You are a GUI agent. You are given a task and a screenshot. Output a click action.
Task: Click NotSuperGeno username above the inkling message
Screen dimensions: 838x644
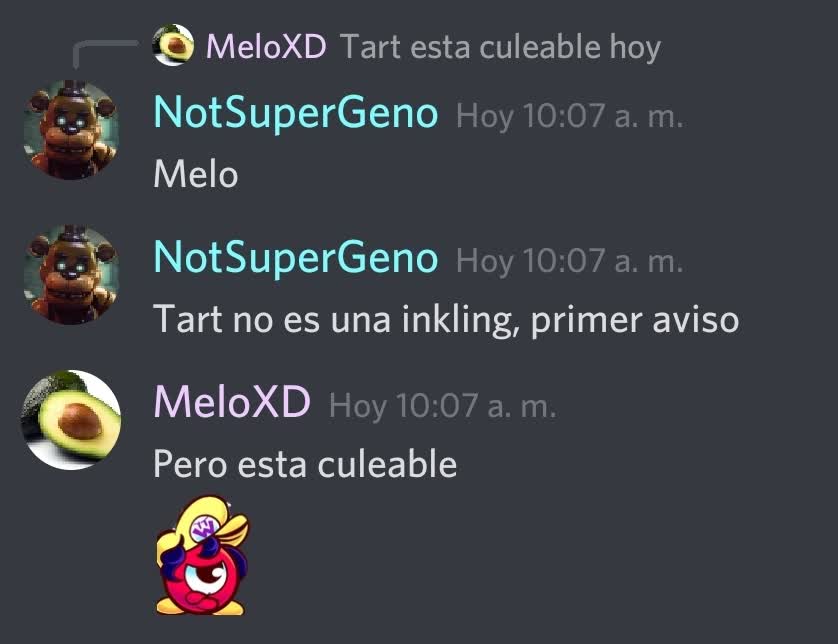296,258
